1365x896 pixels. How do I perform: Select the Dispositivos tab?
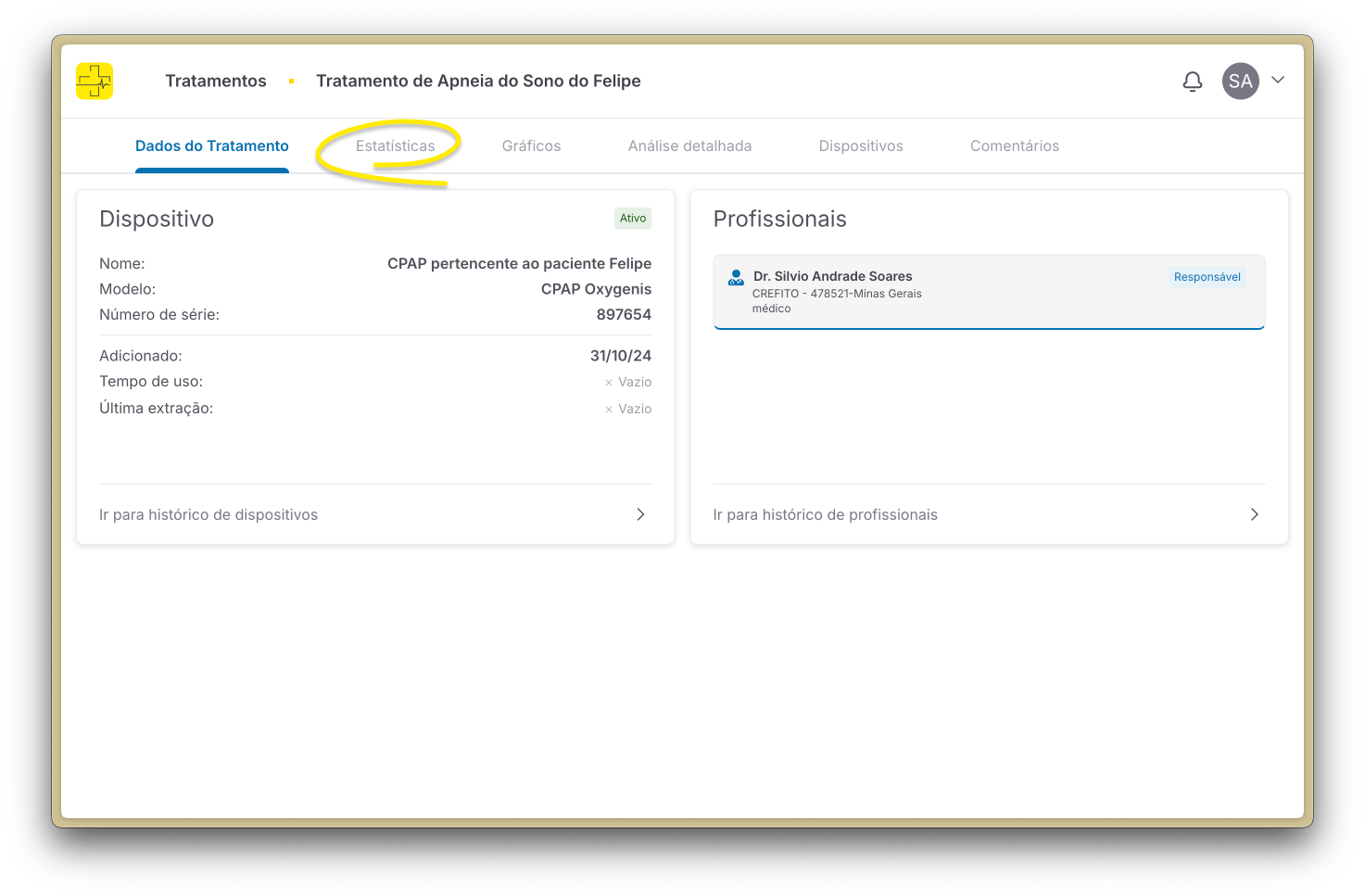pos(861,146)
